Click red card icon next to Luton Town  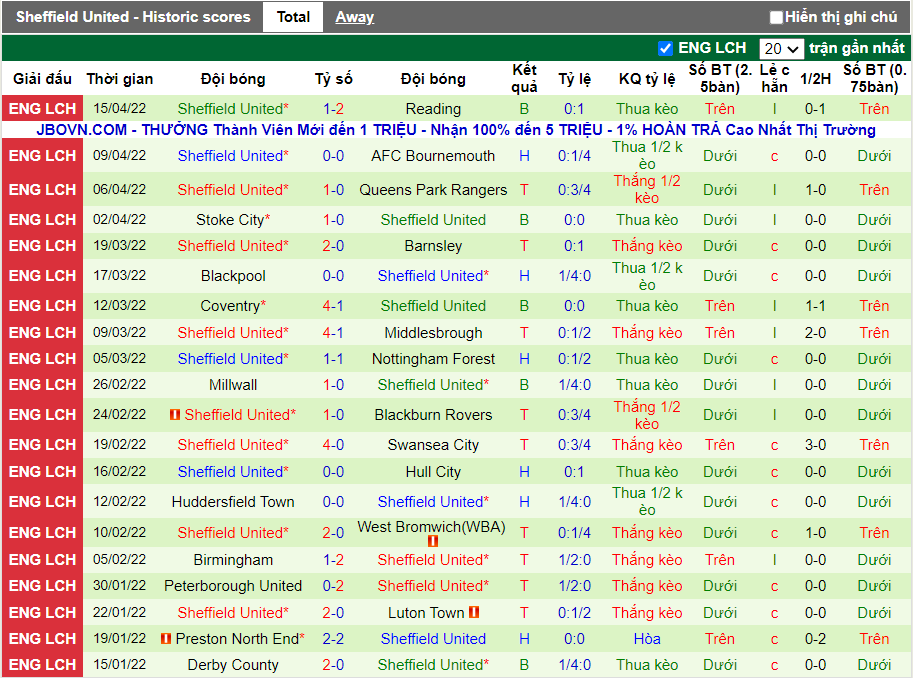pos(474,612)
